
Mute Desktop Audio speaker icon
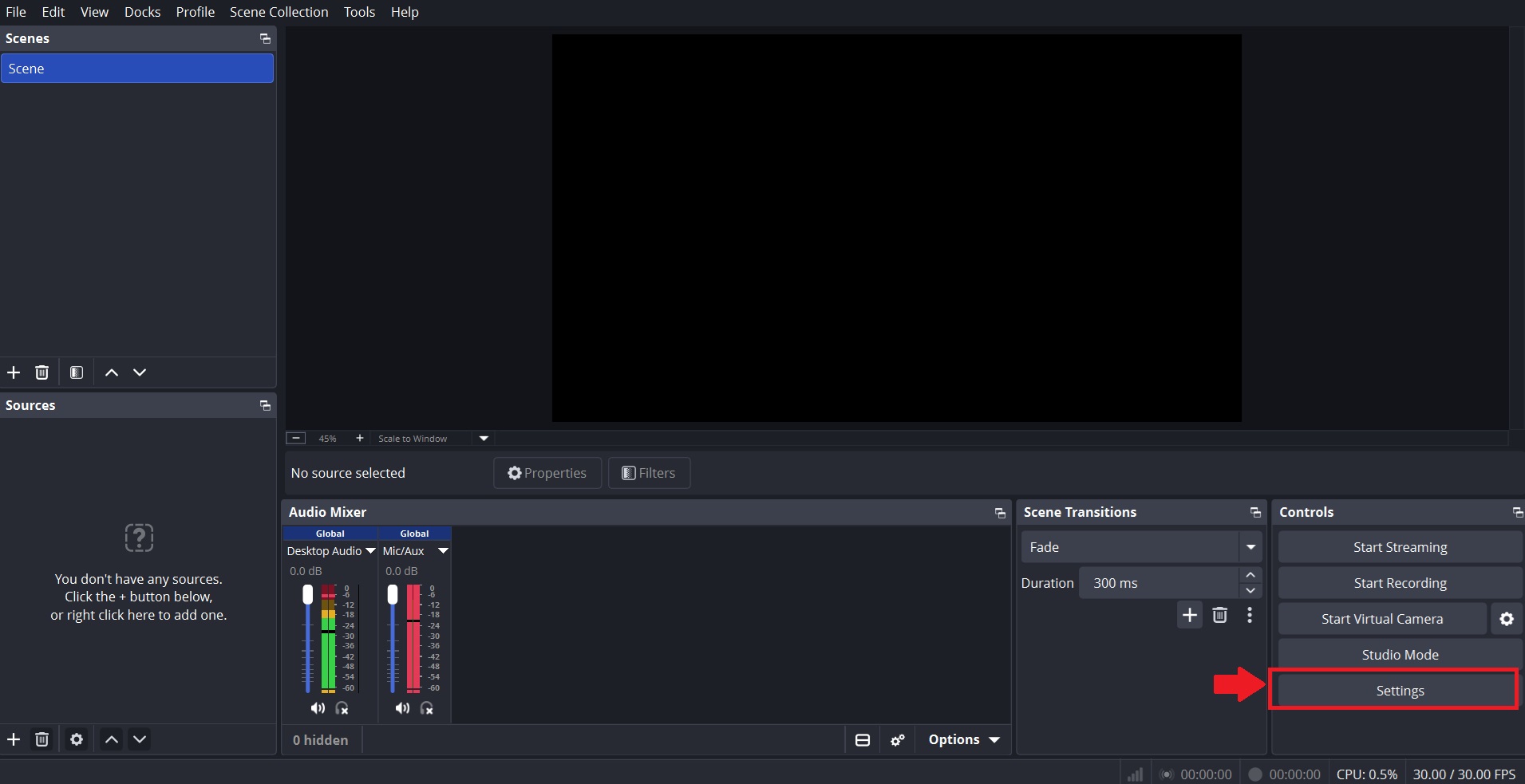318,708
